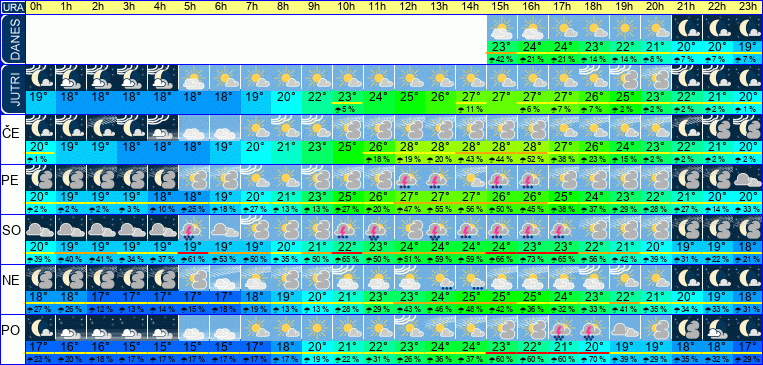Click Thursday 5h foggy cloud icon

tap(194, 128)
